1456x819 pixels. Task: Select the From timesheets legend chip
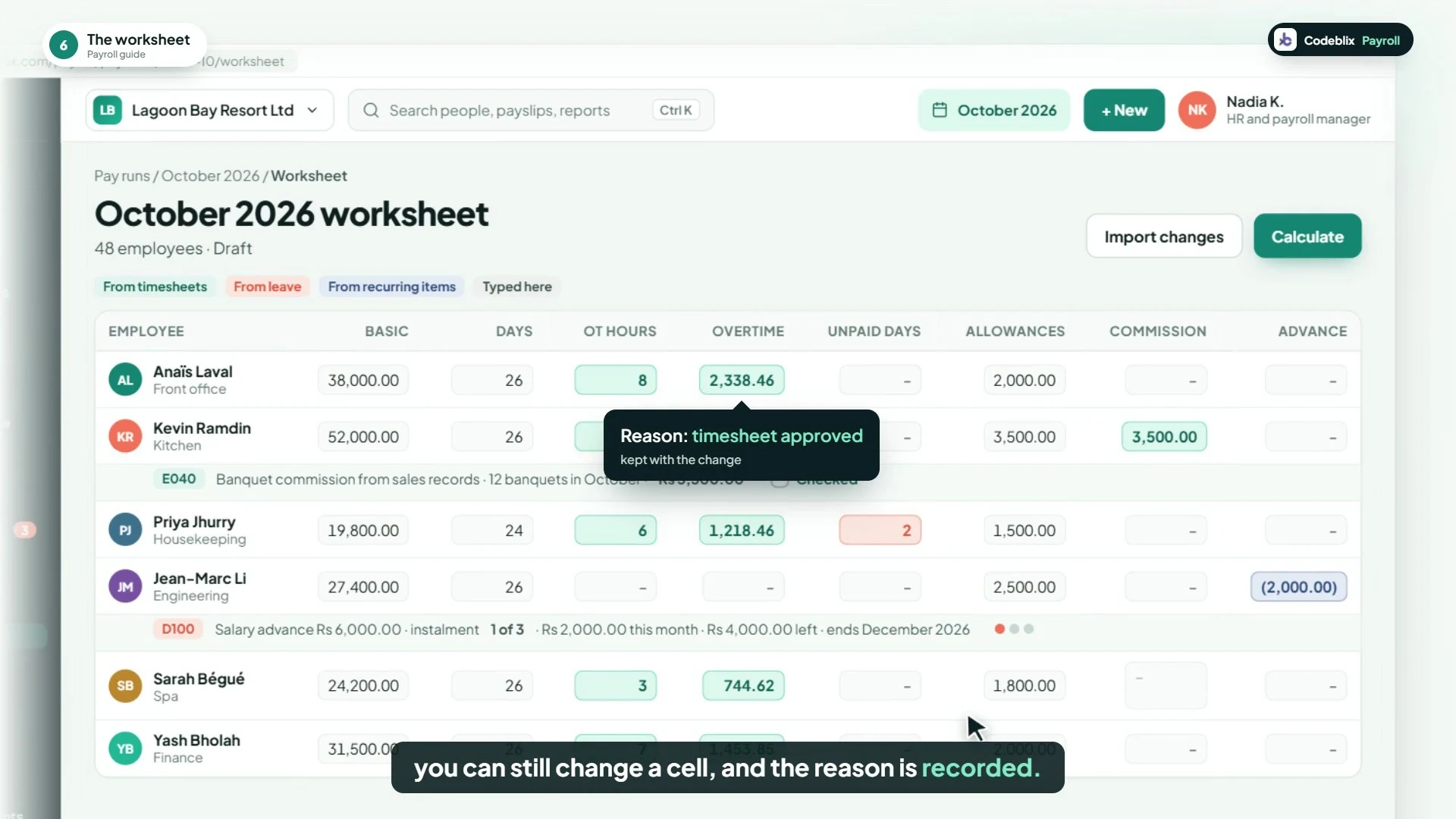coord(155,287)
